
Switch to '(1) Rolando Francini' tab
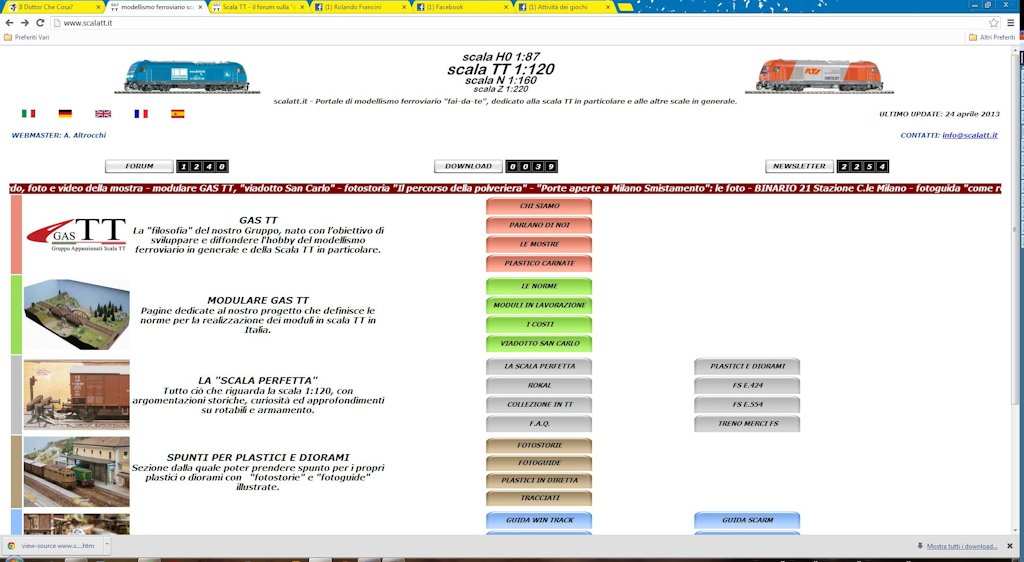click(x=359, y=7)
